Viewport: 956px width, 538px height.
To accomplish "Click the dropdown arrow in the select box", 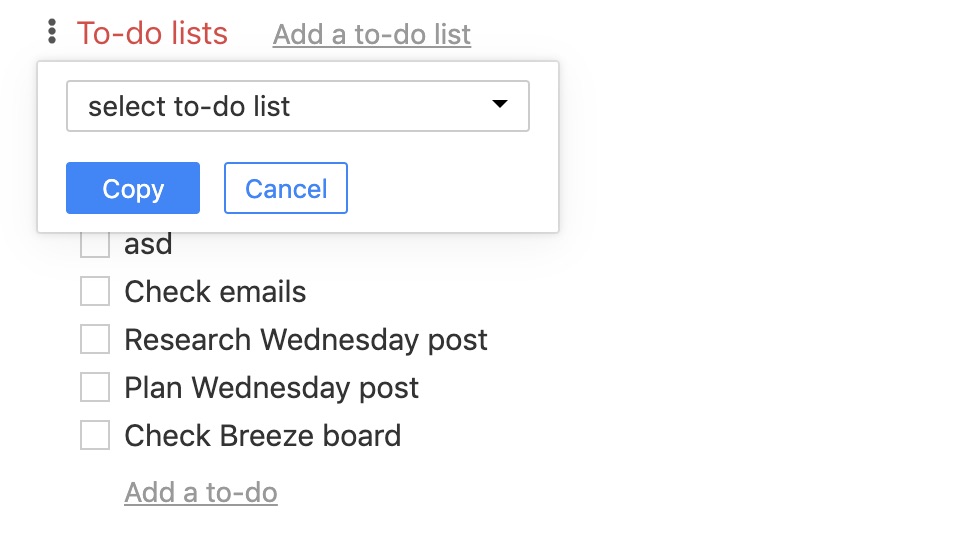I will [x=500, y=105].
